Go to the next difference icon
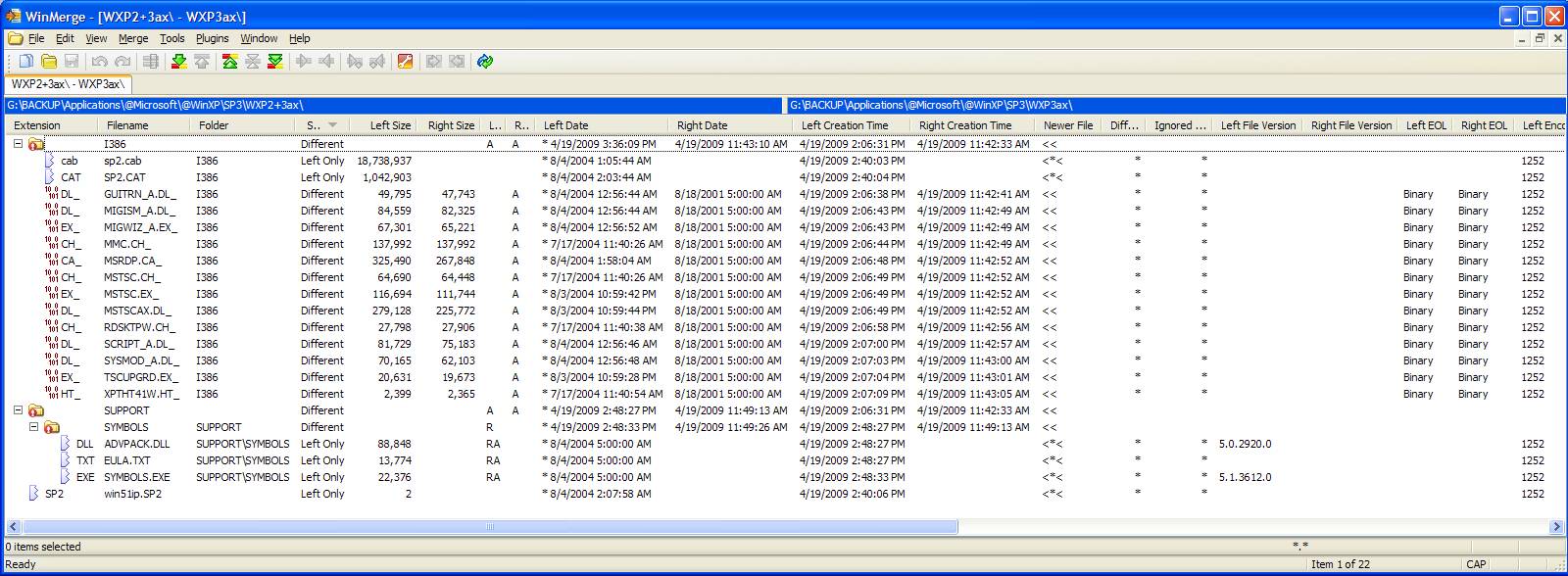This screenshot has height=576, width=1568. tap(178, 62)
